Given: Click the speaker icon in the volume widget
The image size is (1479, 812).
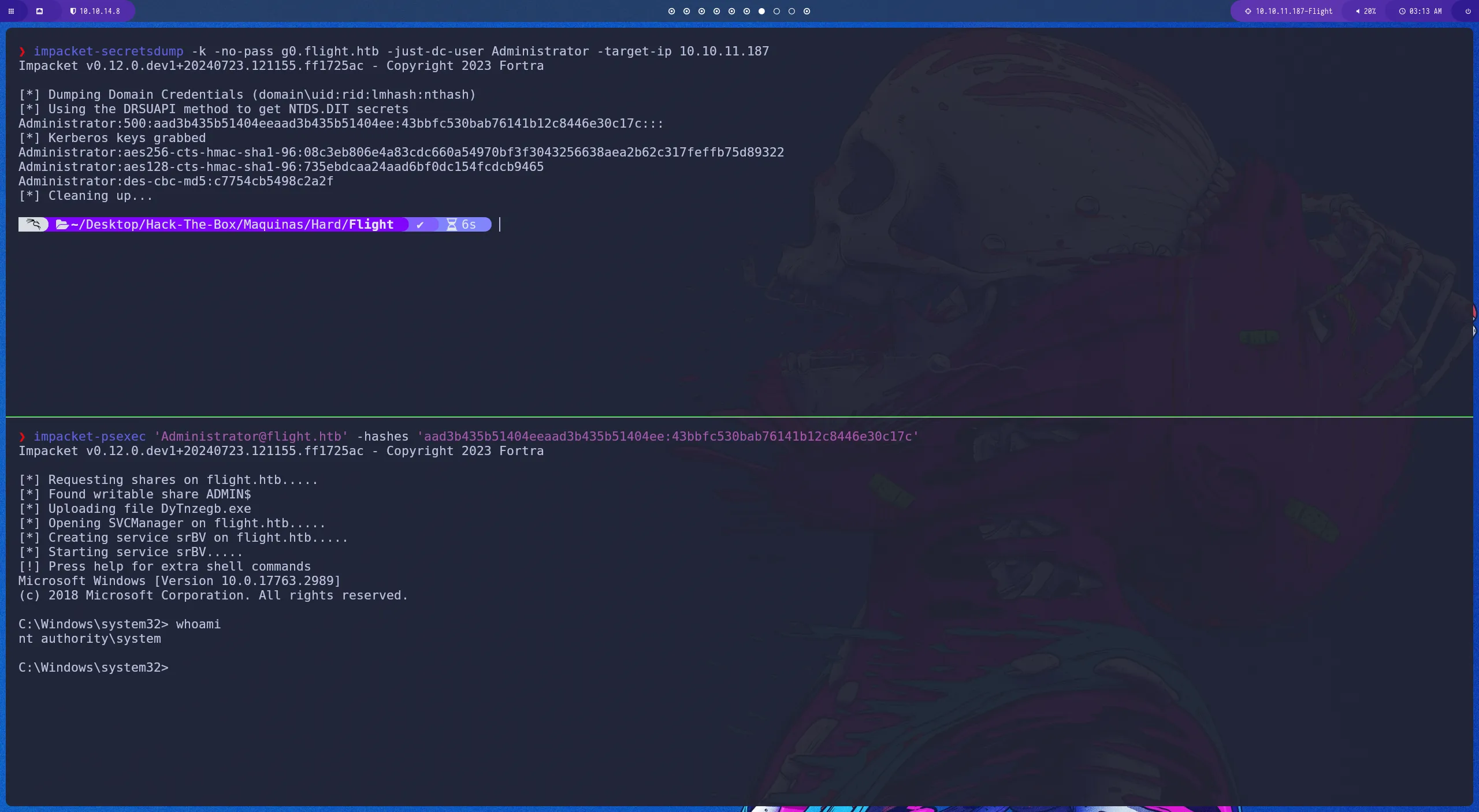Looking at the screenshot, I should [x=1358, y=12].
